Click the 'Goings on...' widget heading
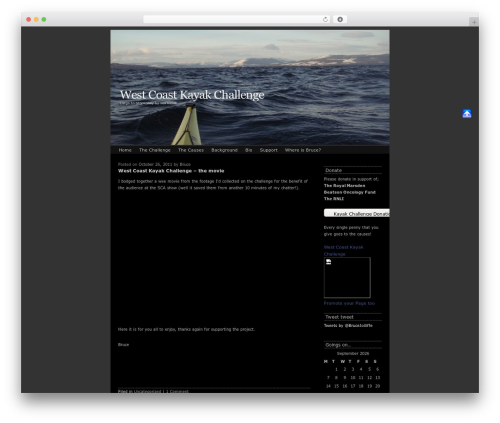 (x=353, y=345)
